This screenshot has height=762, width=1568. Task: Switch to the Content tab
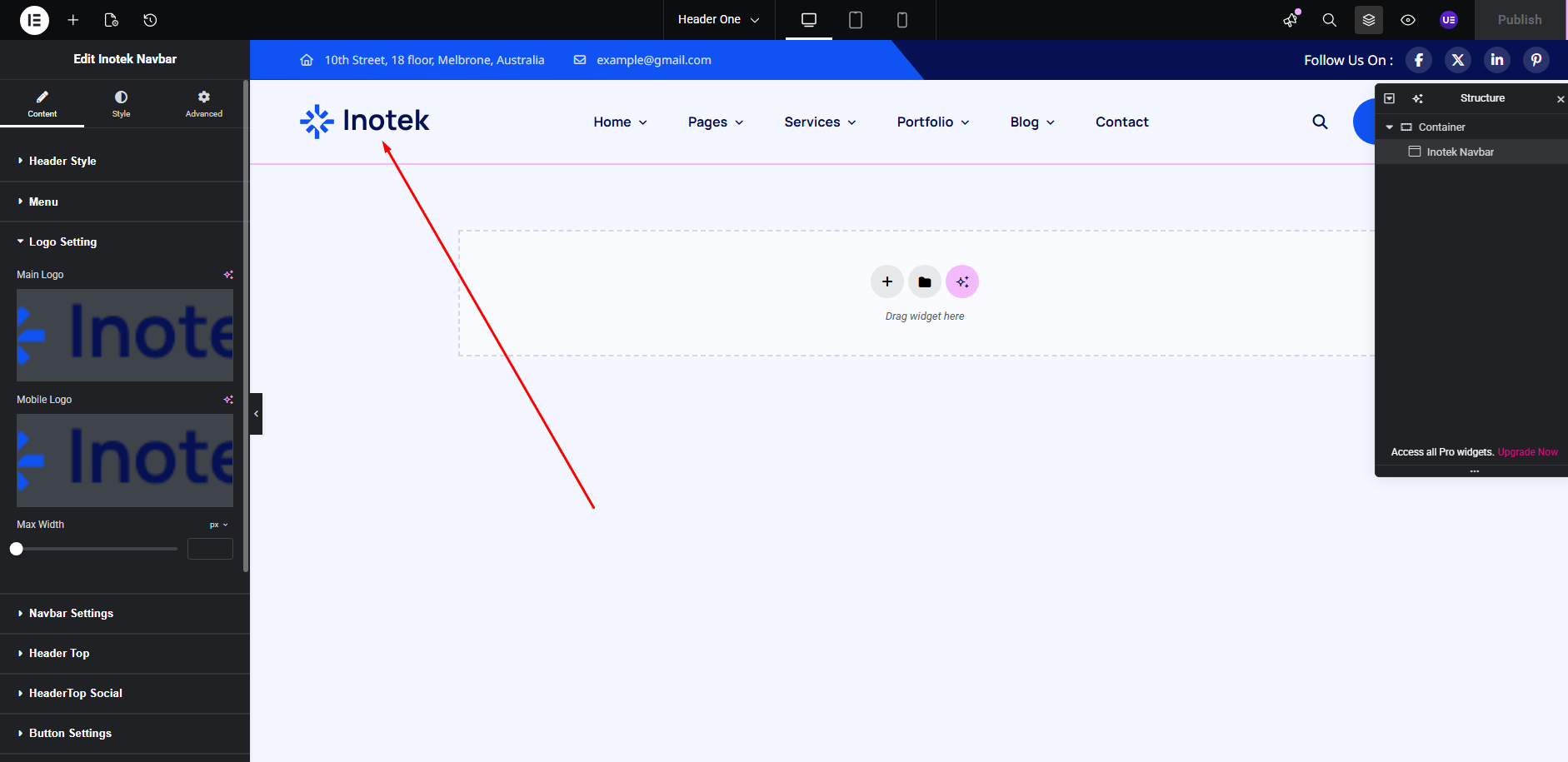click(42, 104)
